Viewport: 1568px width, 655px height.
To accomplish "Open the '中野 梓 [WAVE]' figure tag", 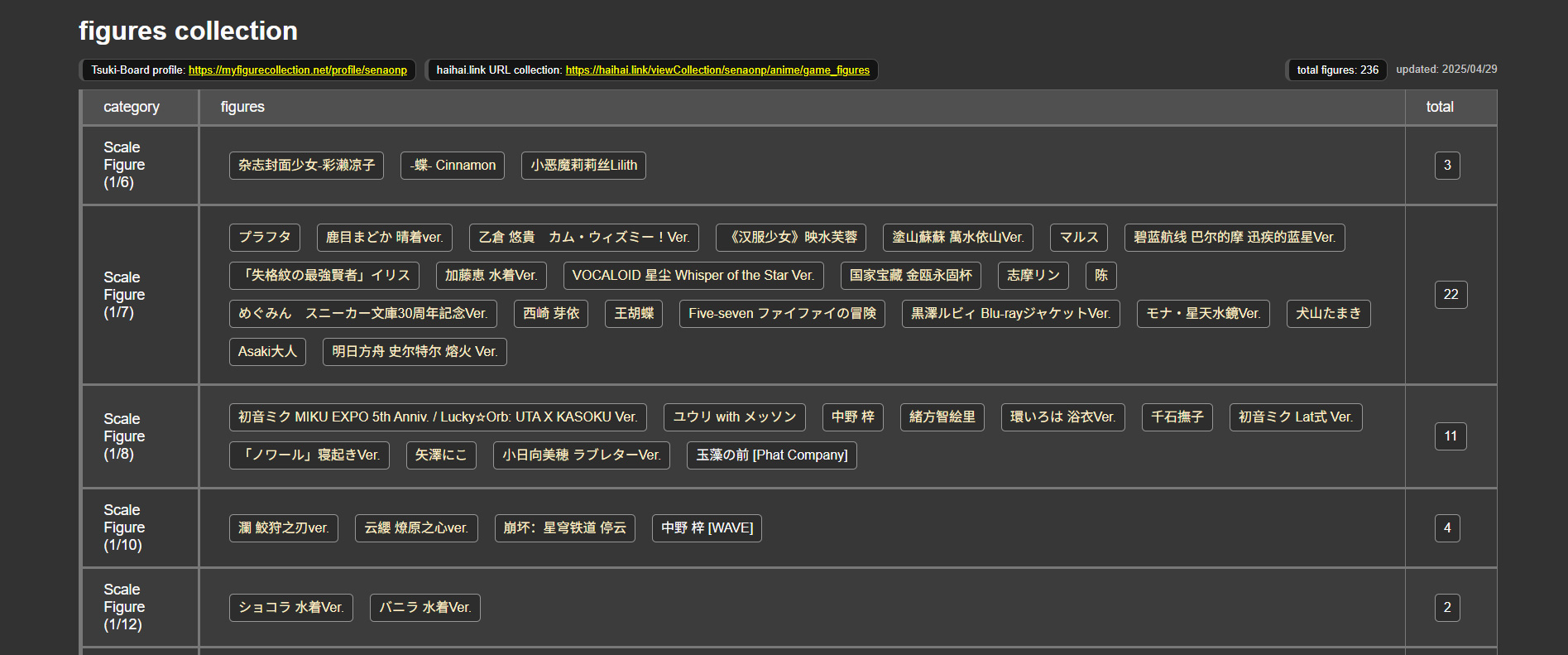I will (x=707, y=528).
